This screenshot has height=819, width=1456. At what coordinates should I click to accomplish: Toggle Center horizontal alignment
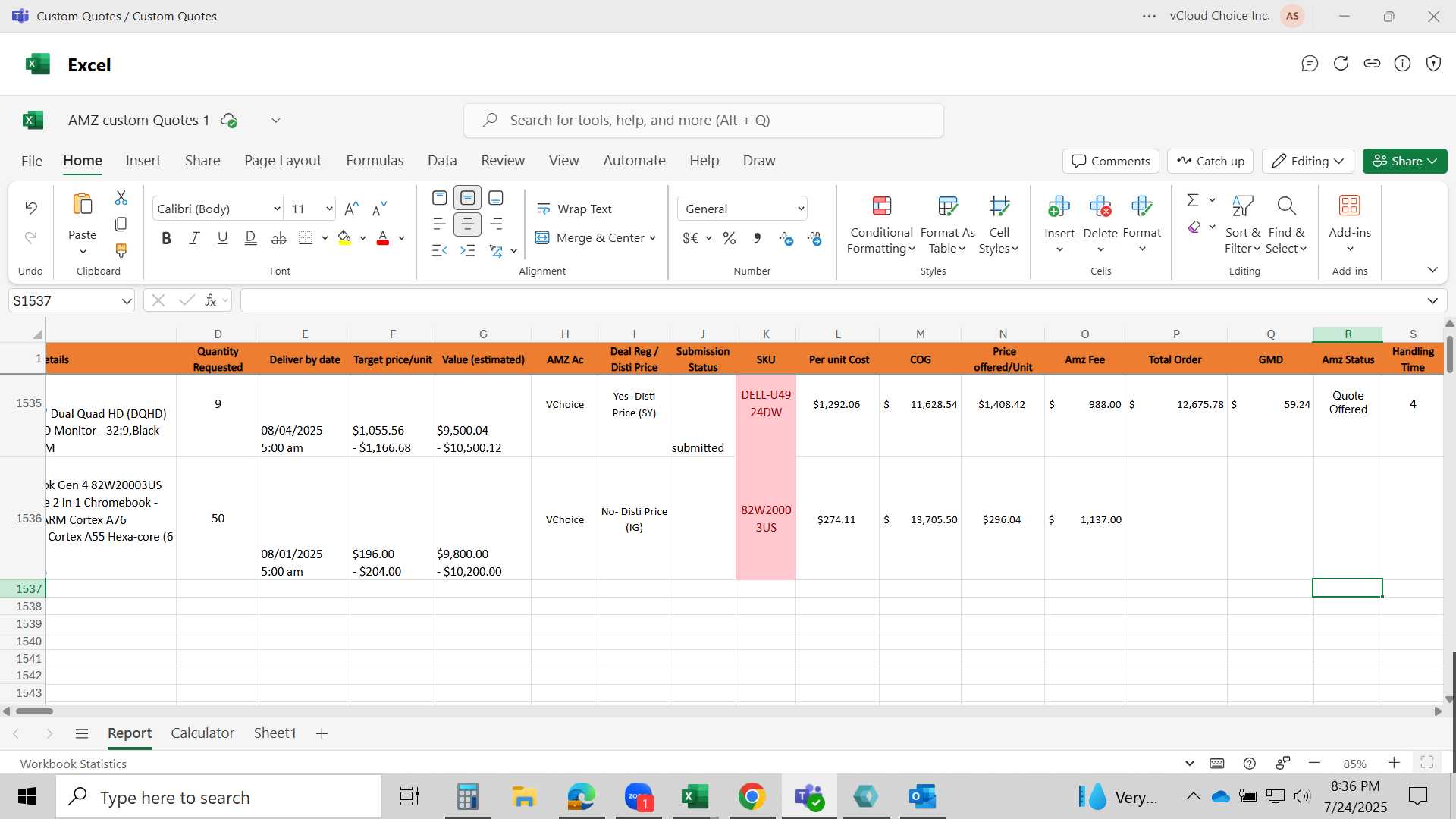coord(468,224)
